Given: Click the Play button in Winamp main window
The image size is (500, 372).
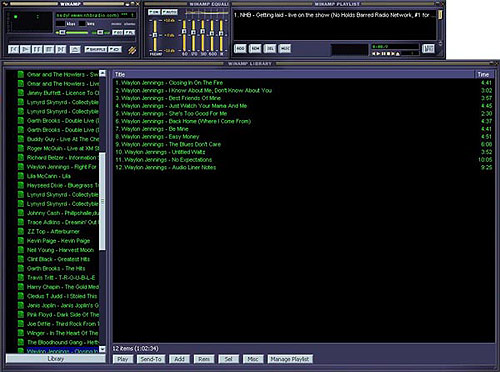Looking at the screenshot, I should [25, 49].
